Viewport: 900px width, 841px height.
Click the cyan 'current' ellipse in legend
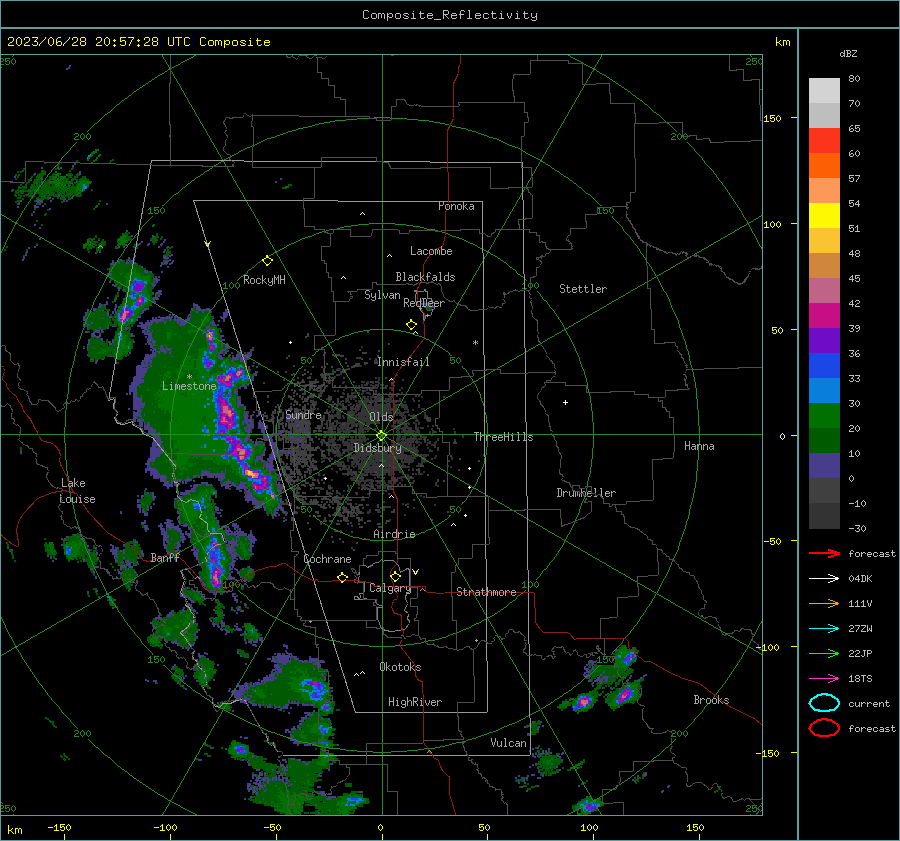pos(824,703)
